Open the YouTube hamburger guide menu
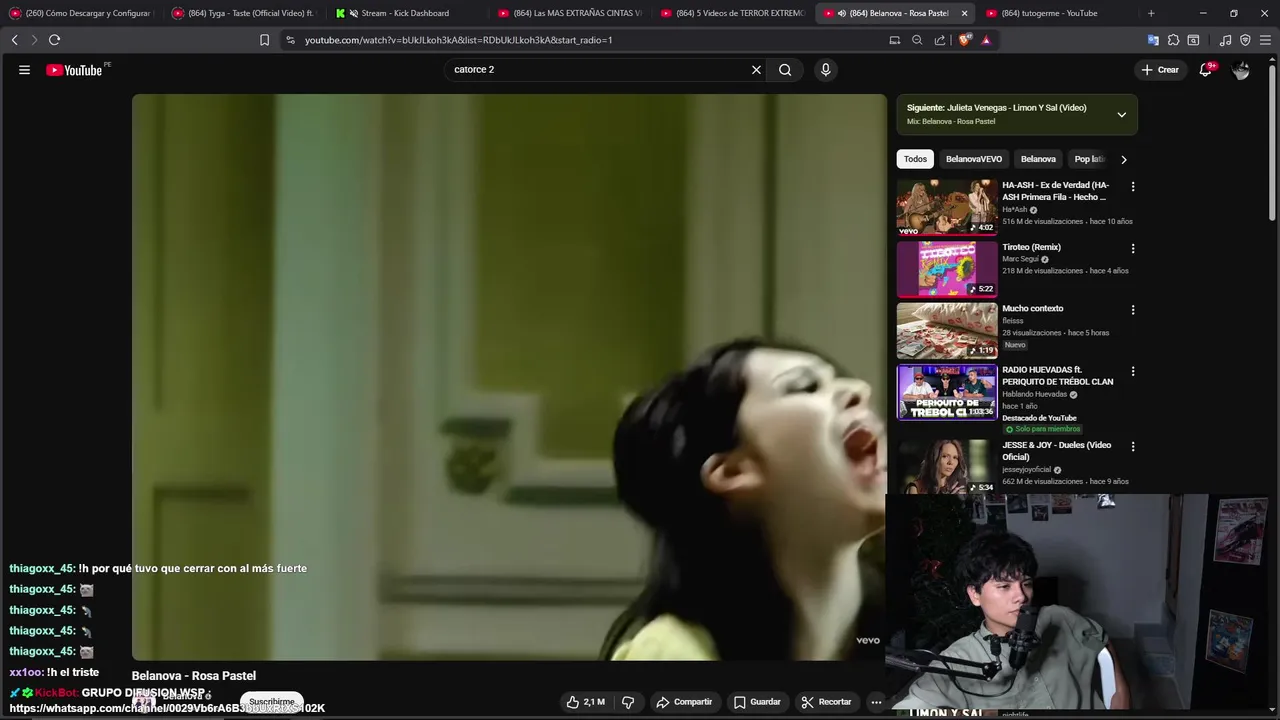The height and width of the screenshot is (720, 1280). [24, 70]
